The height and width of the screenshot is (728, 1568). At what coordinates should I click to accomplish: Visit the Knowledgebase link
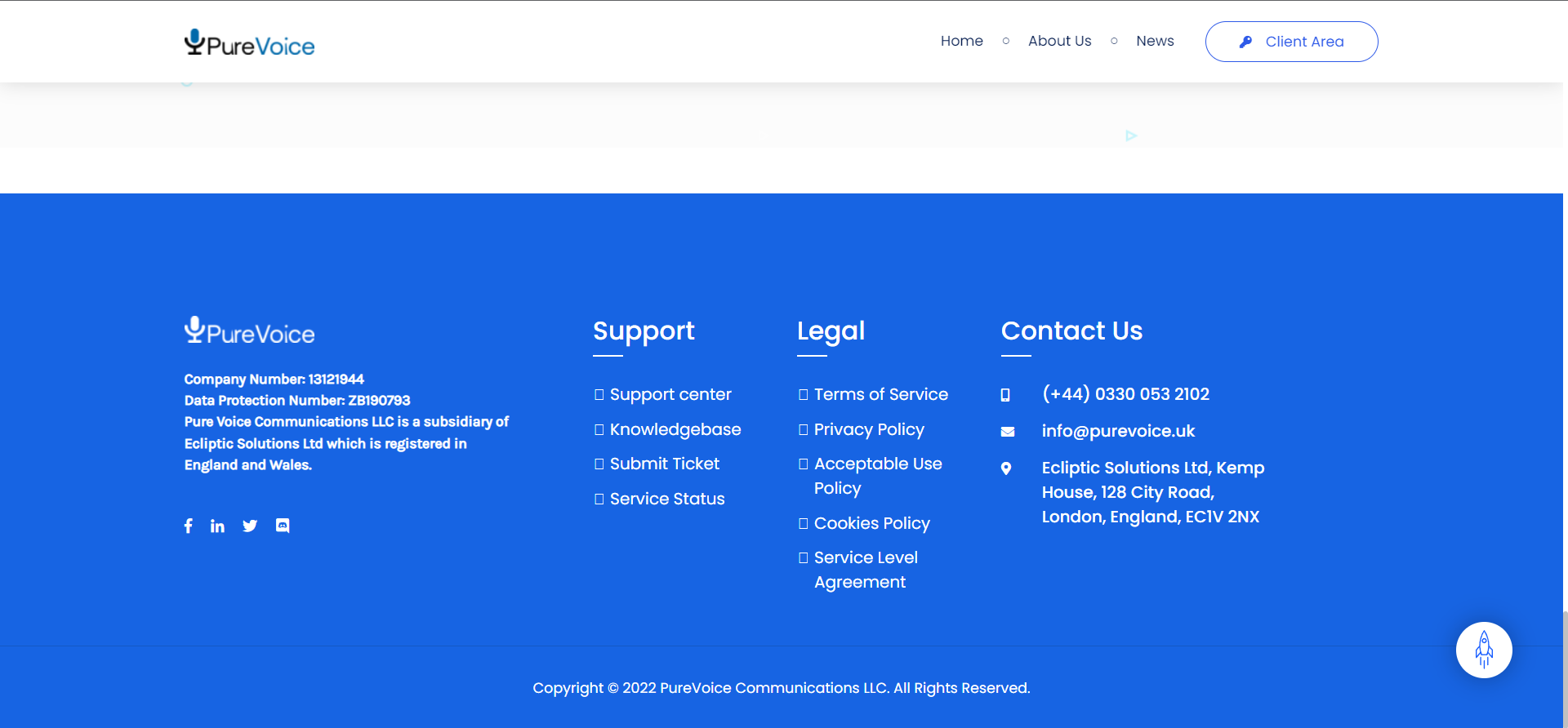(x=675, y=430)
